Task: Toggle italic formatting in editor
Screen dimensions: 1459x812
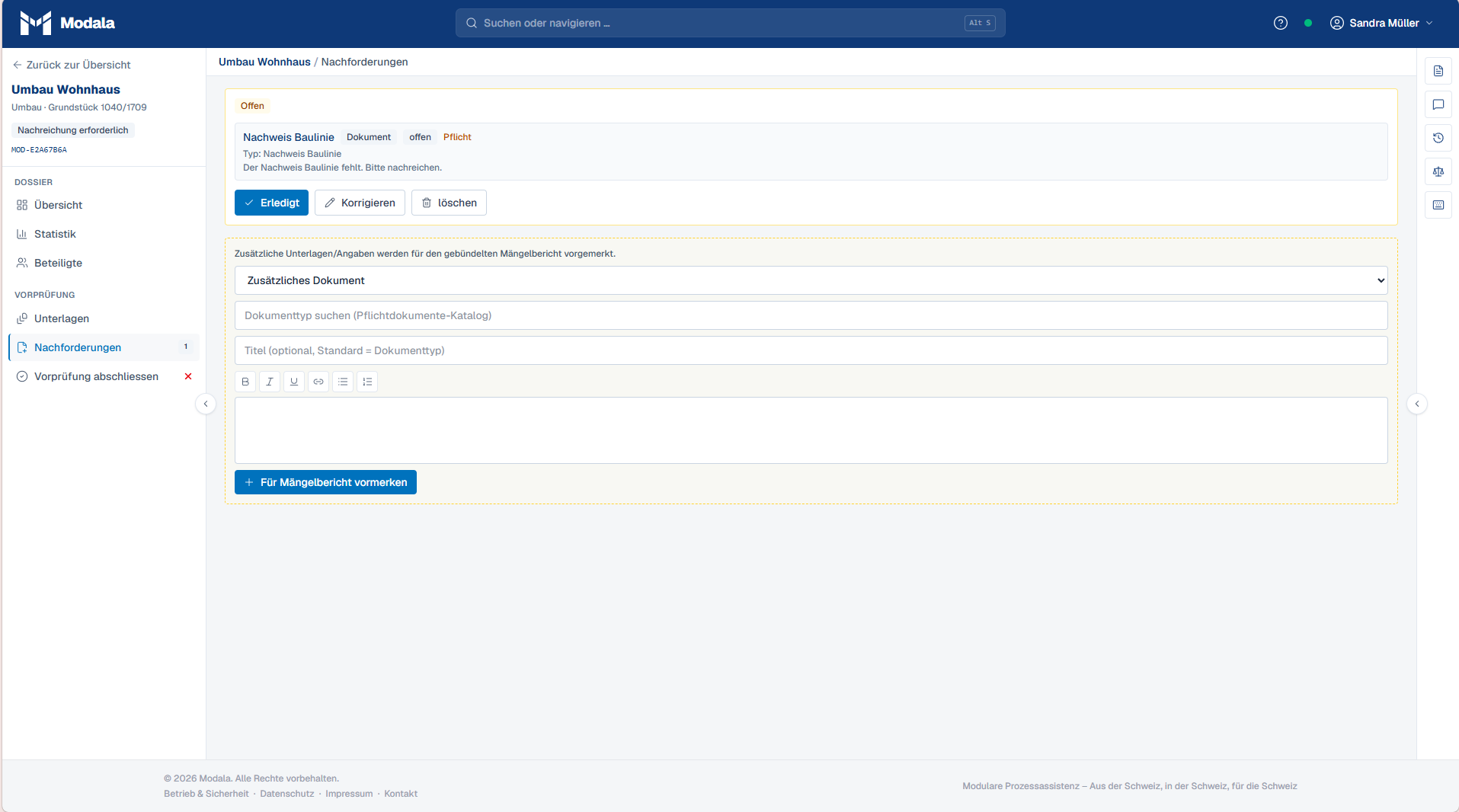Action: (270, 382)
